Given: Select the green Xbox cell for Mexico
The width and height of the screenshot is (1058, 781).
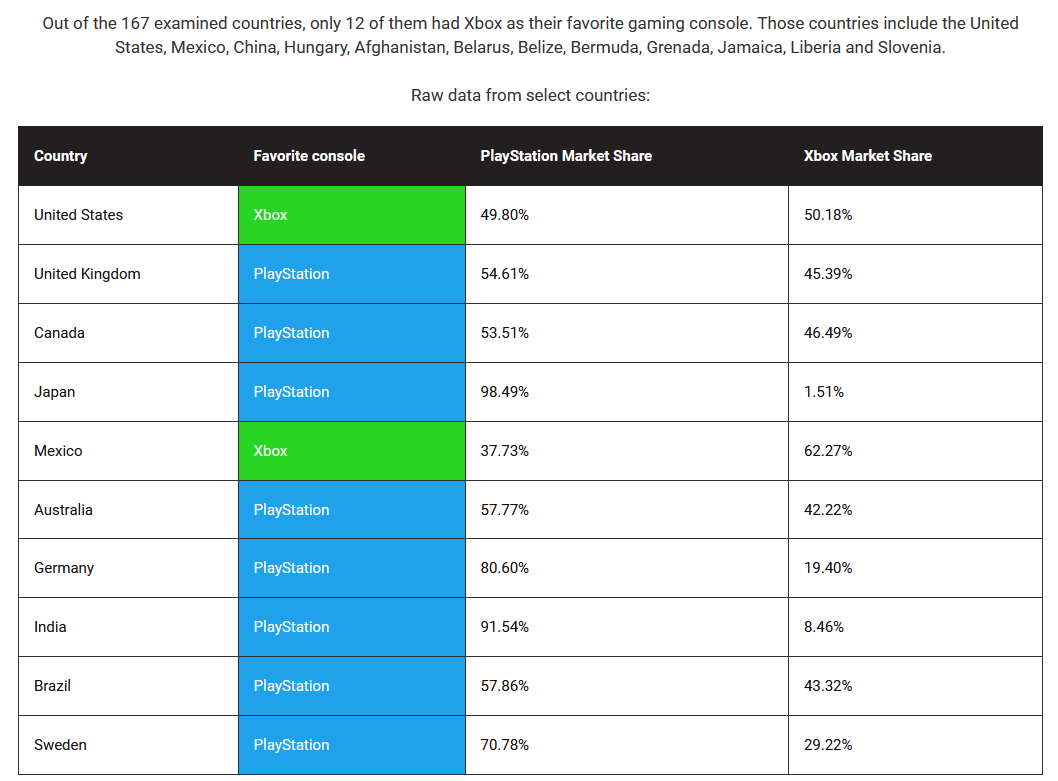Looking at the screenshot, I should coord(352,451).
